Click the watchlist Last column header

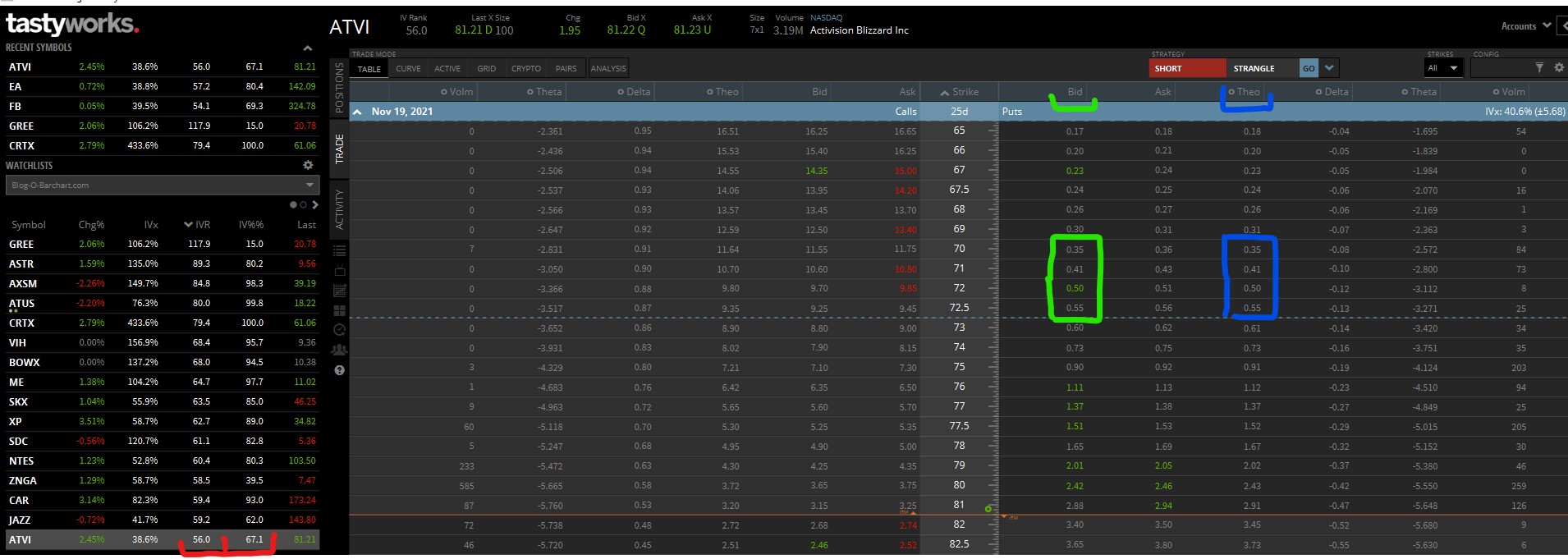306,225
